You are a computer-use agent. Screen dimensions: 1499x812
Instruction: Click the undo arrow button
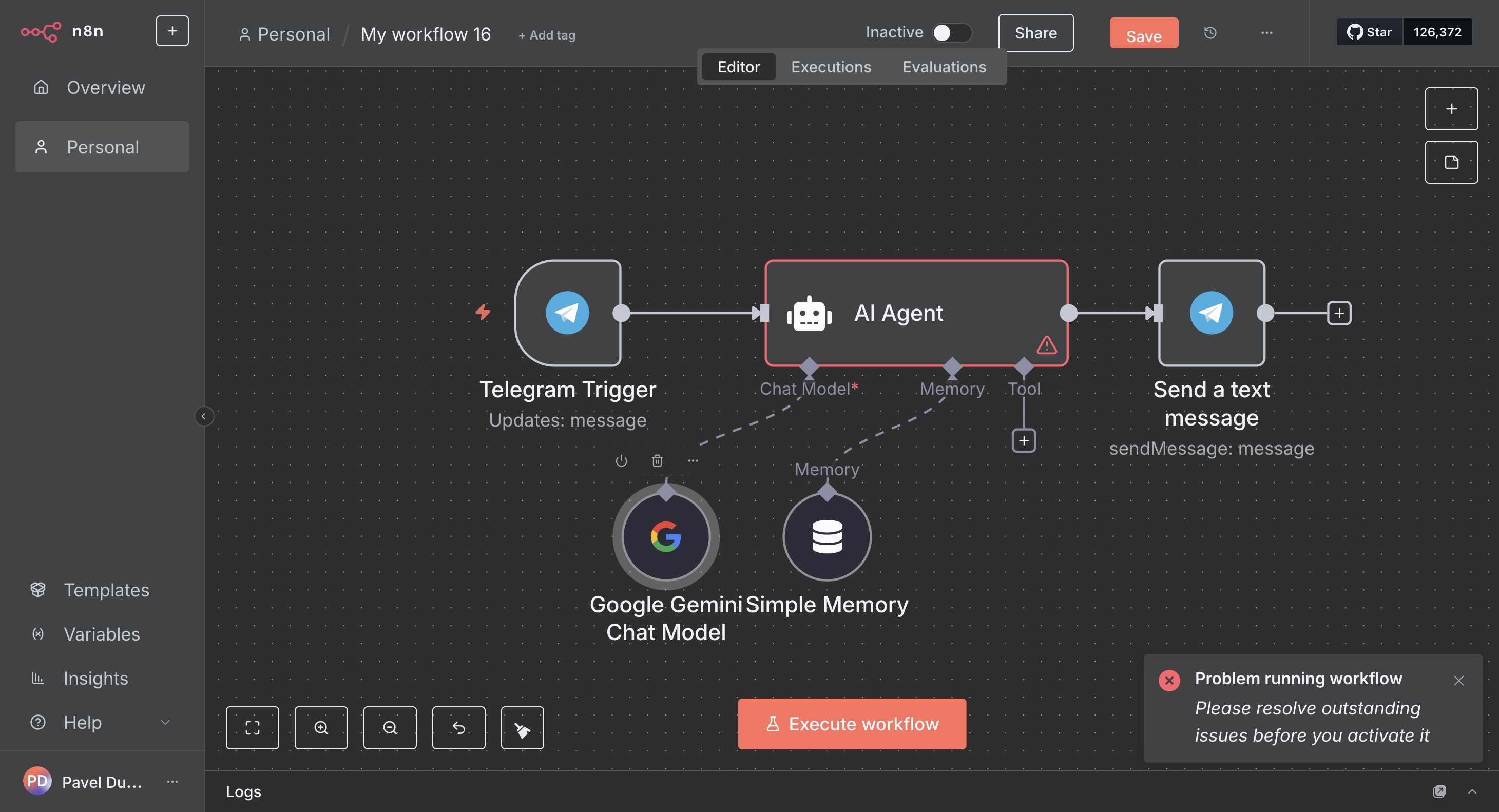[x=458, y=728]
